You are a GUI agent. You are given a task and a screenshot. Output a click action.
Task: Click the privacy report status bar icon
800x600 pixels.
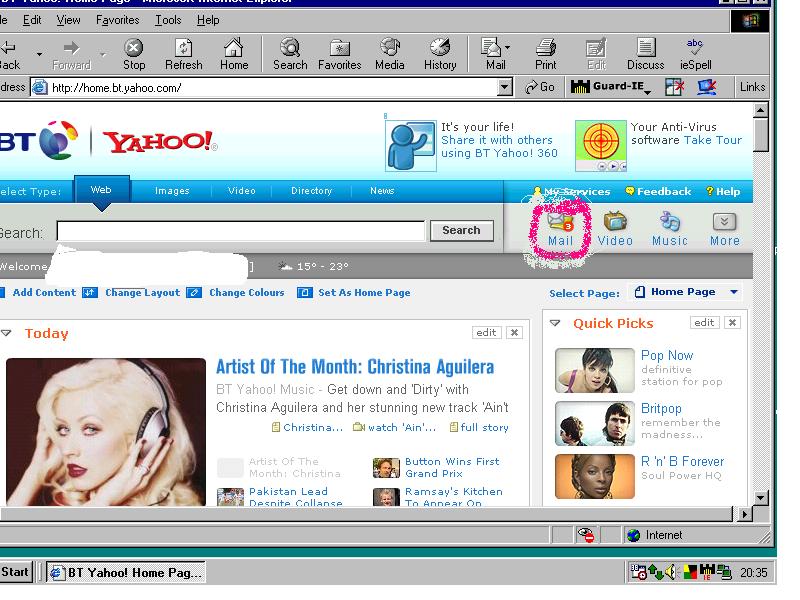coord(586,535)
